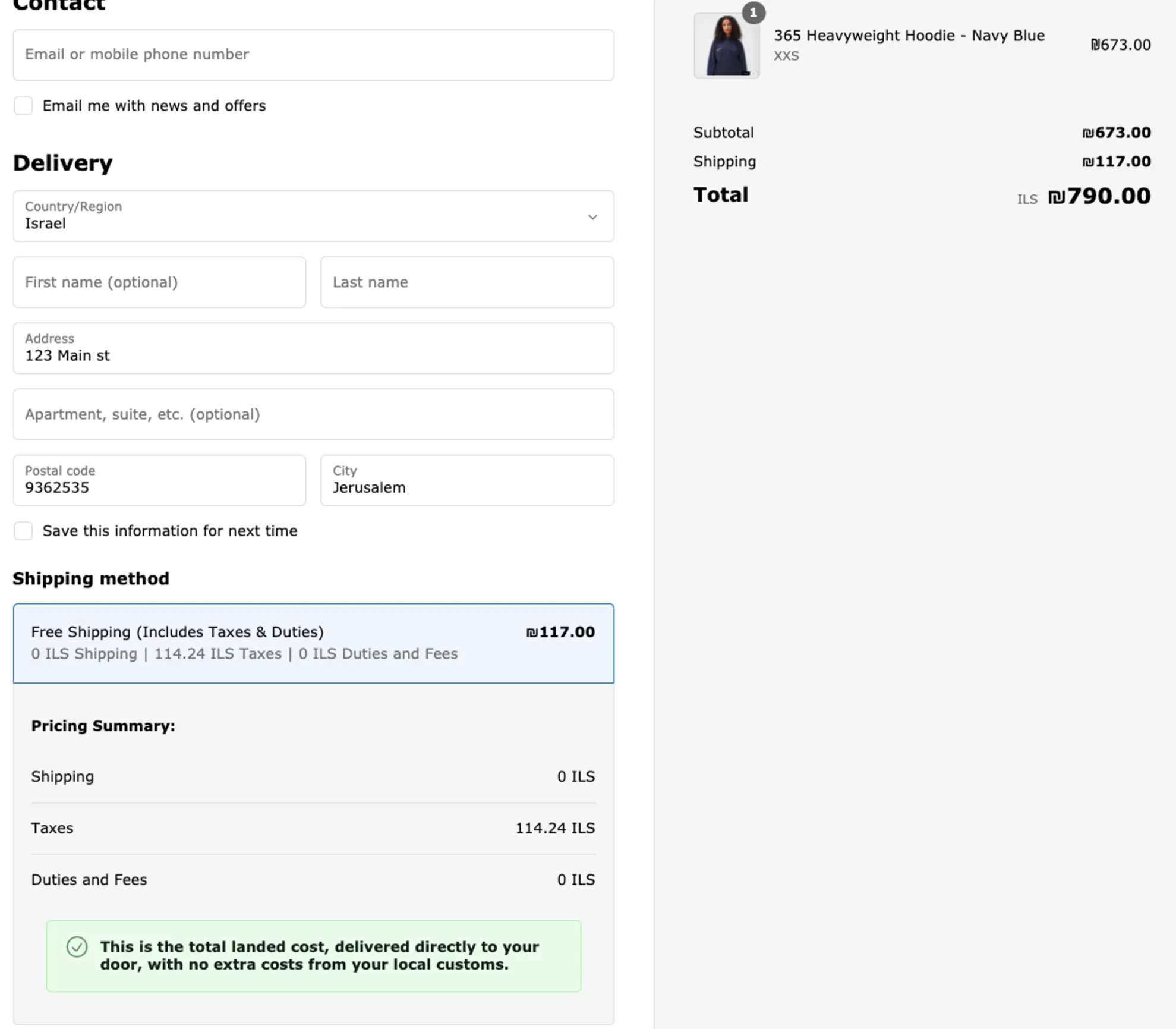Image resolution: width=1176 pixels, height=1029 pixels.
Task: Click the Apartment, suite, etc. field
Action: pyautogui.click(x=313, y=414)
